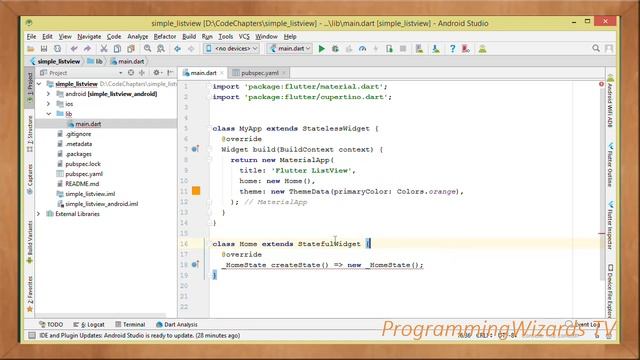
Task: Click the Find magnifier icon
Action: 147,49
